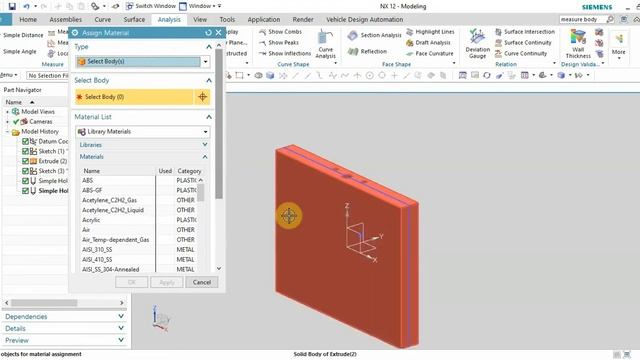Image resolution: width=640 pixels, height=360 pixels.
Task: Toggle Sketch (3) checkbox
Action: click(25, 171)
